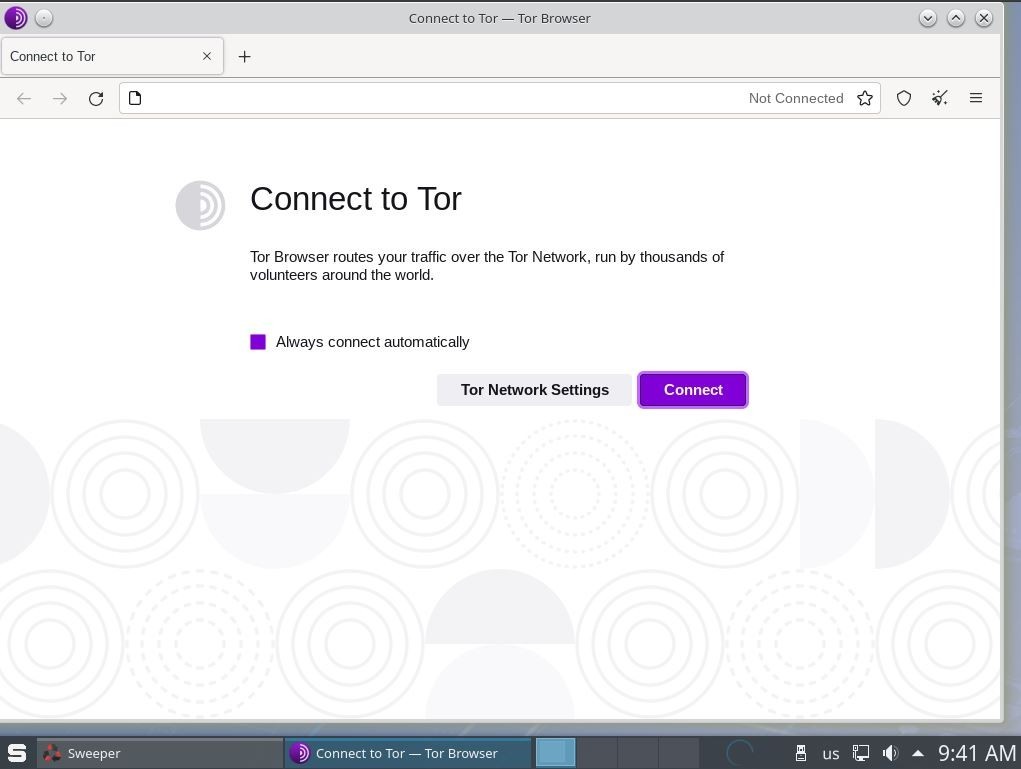The width and height of the screenshot is (1021, 769).
Task: Bookmark this page with star icon
Action: (x=865, y=98)
